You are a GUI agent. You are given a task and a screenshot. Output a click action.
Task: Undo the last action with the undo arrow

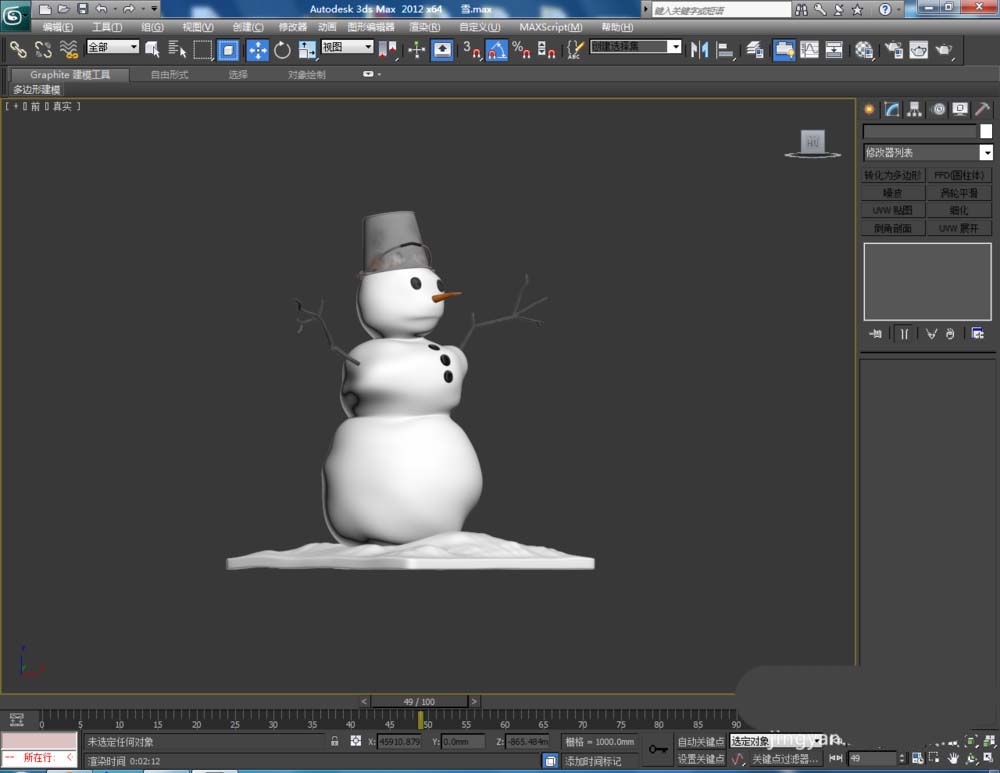point(102,9)
